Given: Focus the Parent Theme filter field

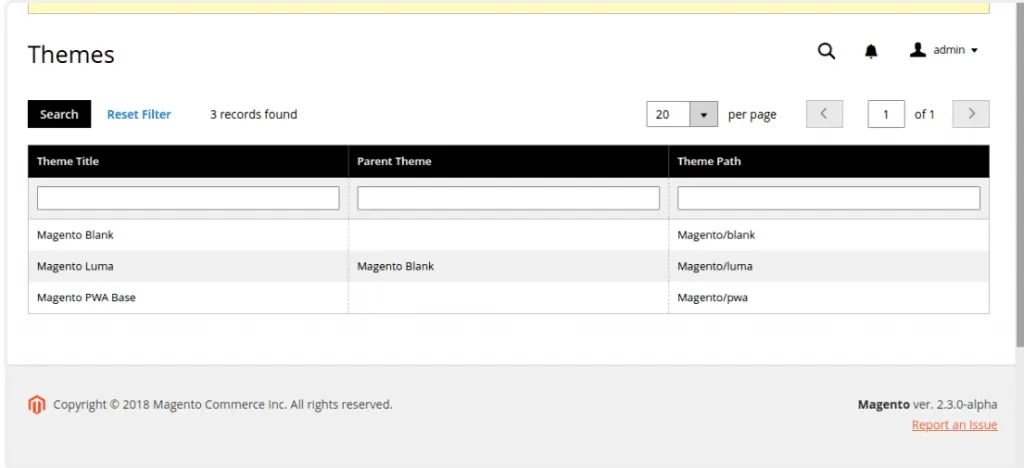Looking at the screenshot, I should pos(508,198).
